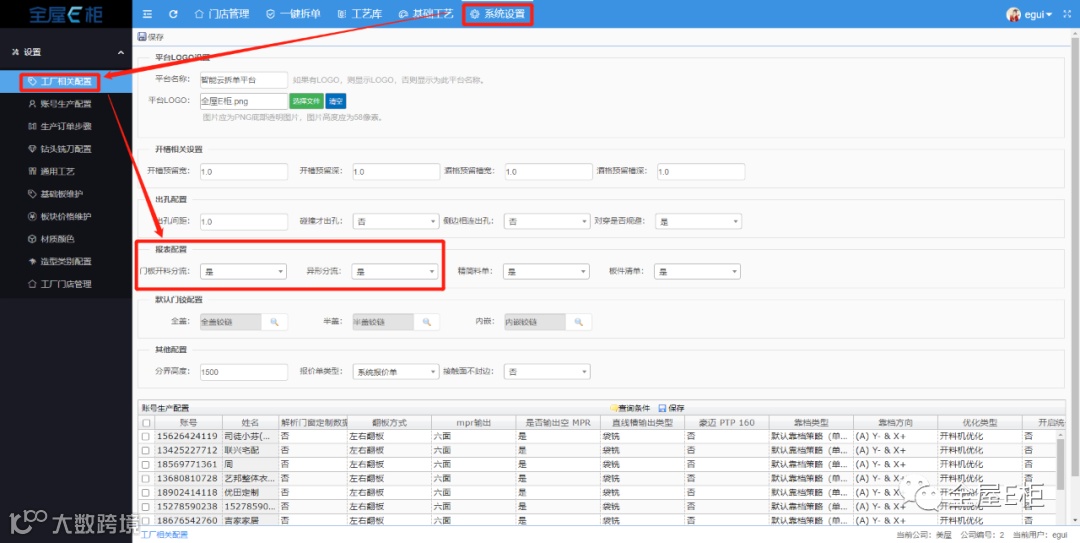Viewport: 1080px width, 543px height.
Task: Switch to 基础工艺 top tab
Action: [x=426, y=14]
